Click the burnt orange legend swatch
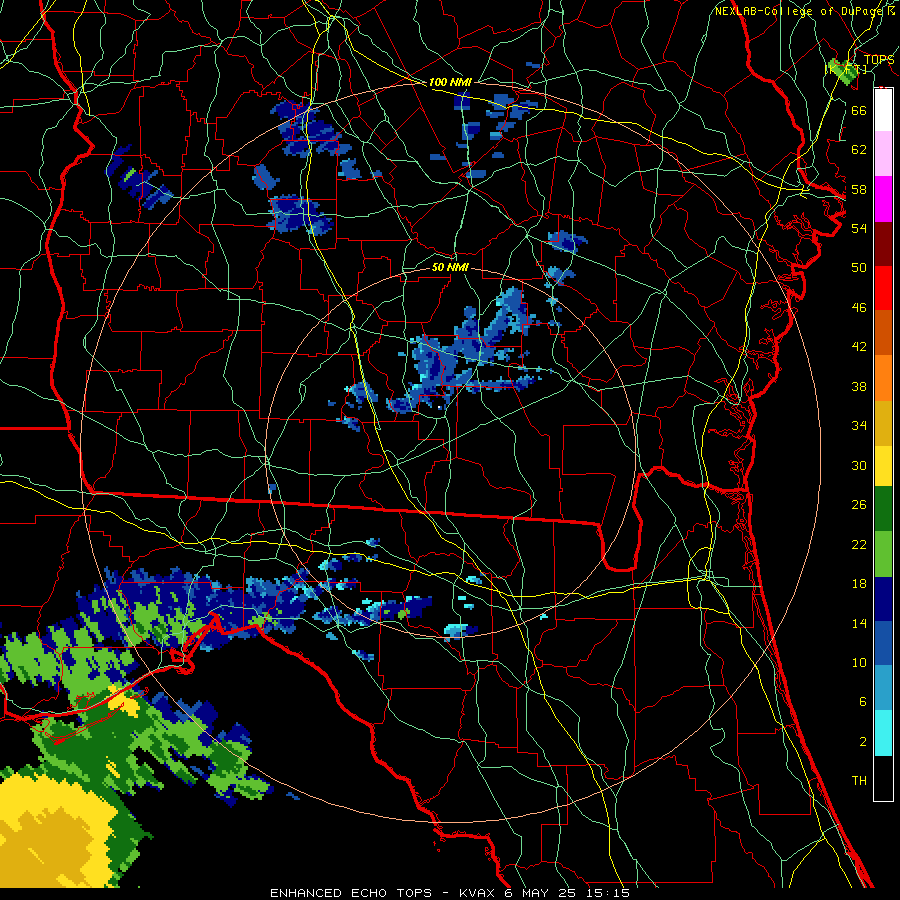 (x=883, y=332)
